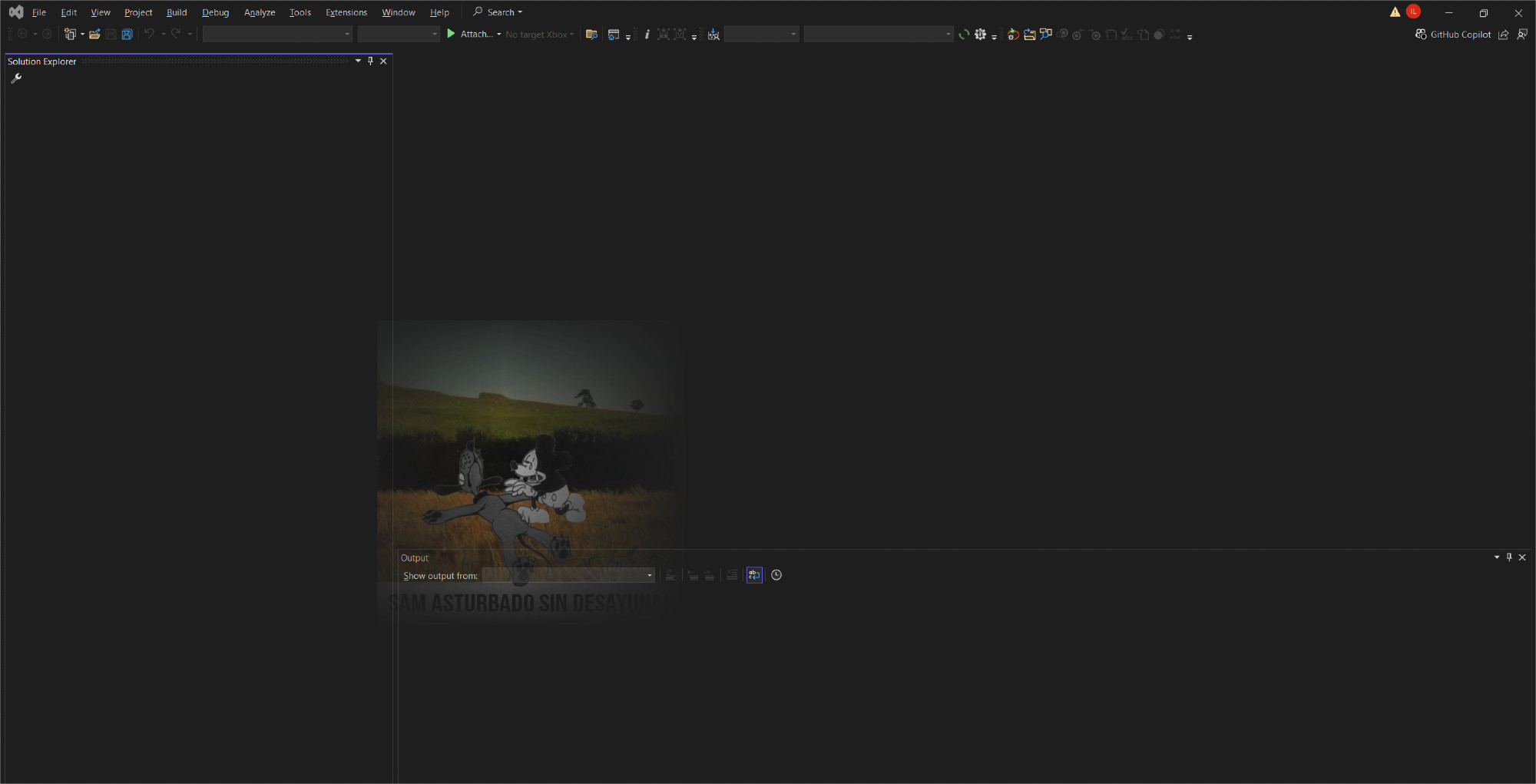Toggle Word Wrap in Output panel

754,575
